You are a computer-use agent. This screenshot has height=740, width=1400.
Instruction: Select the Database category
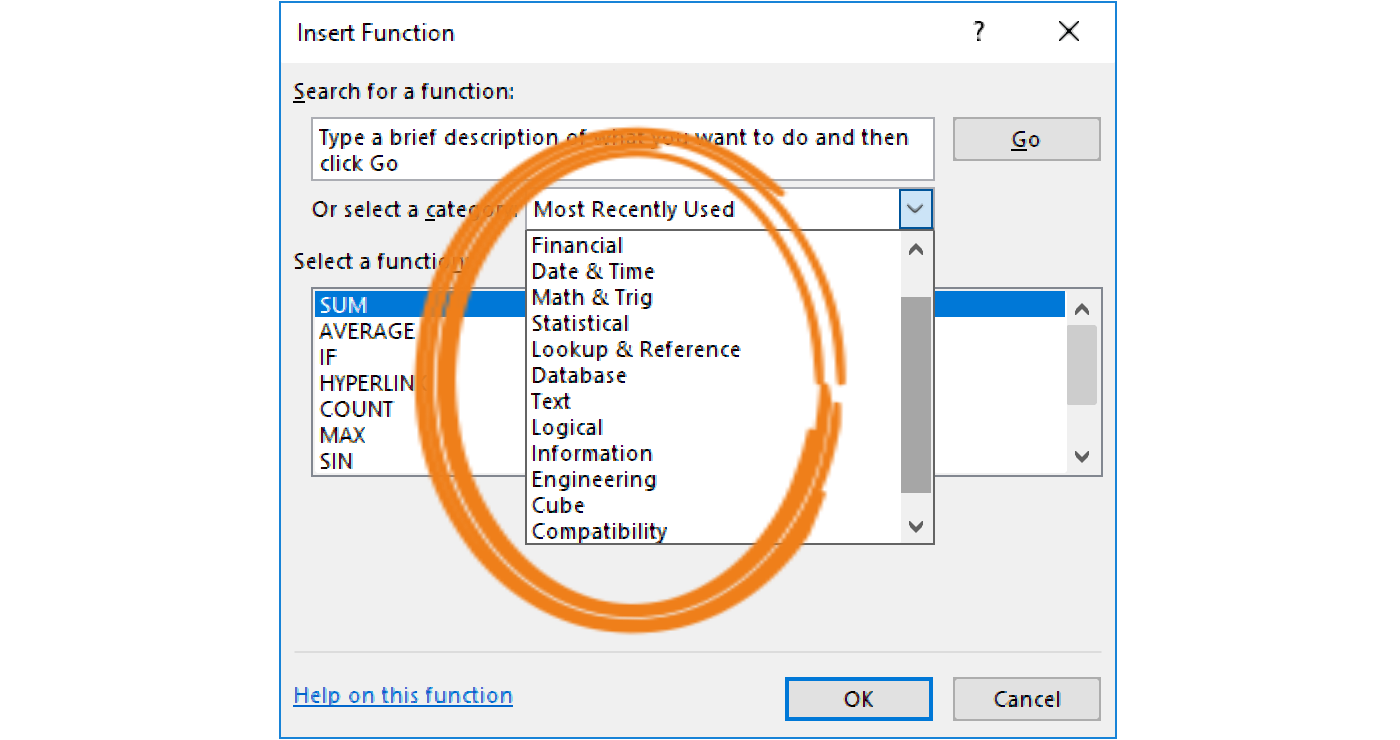point(578,375)
